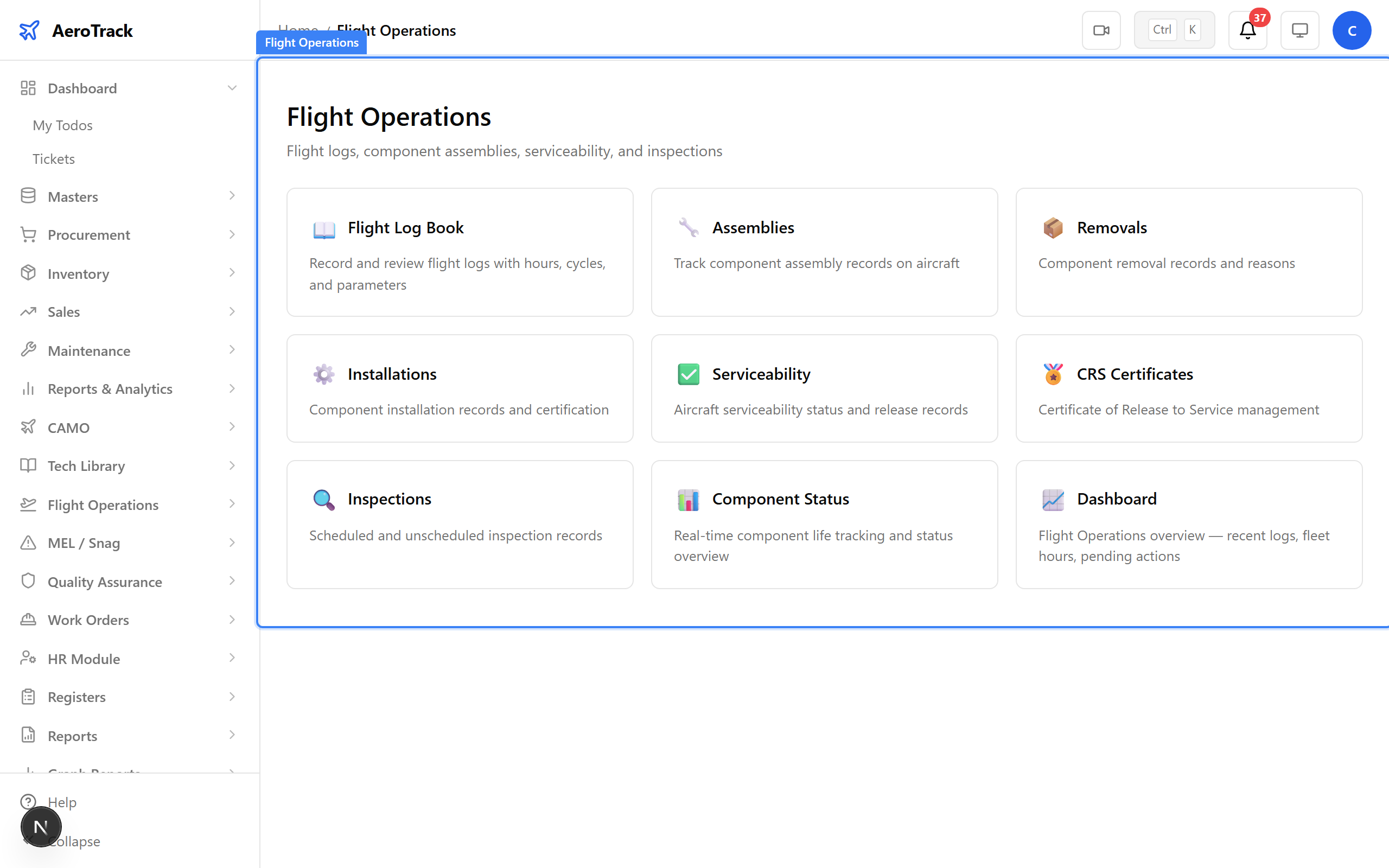The width and height of the screenshot is (1389, 868).
Task: Click the Ctrl K search shortcut
Action: point(1173,29)
